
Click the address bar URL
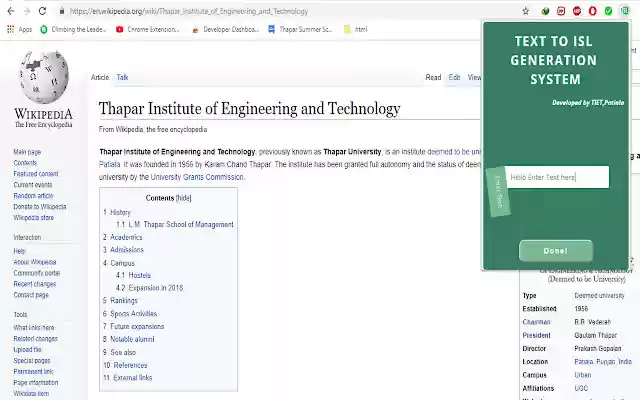(x=189, y=11)
